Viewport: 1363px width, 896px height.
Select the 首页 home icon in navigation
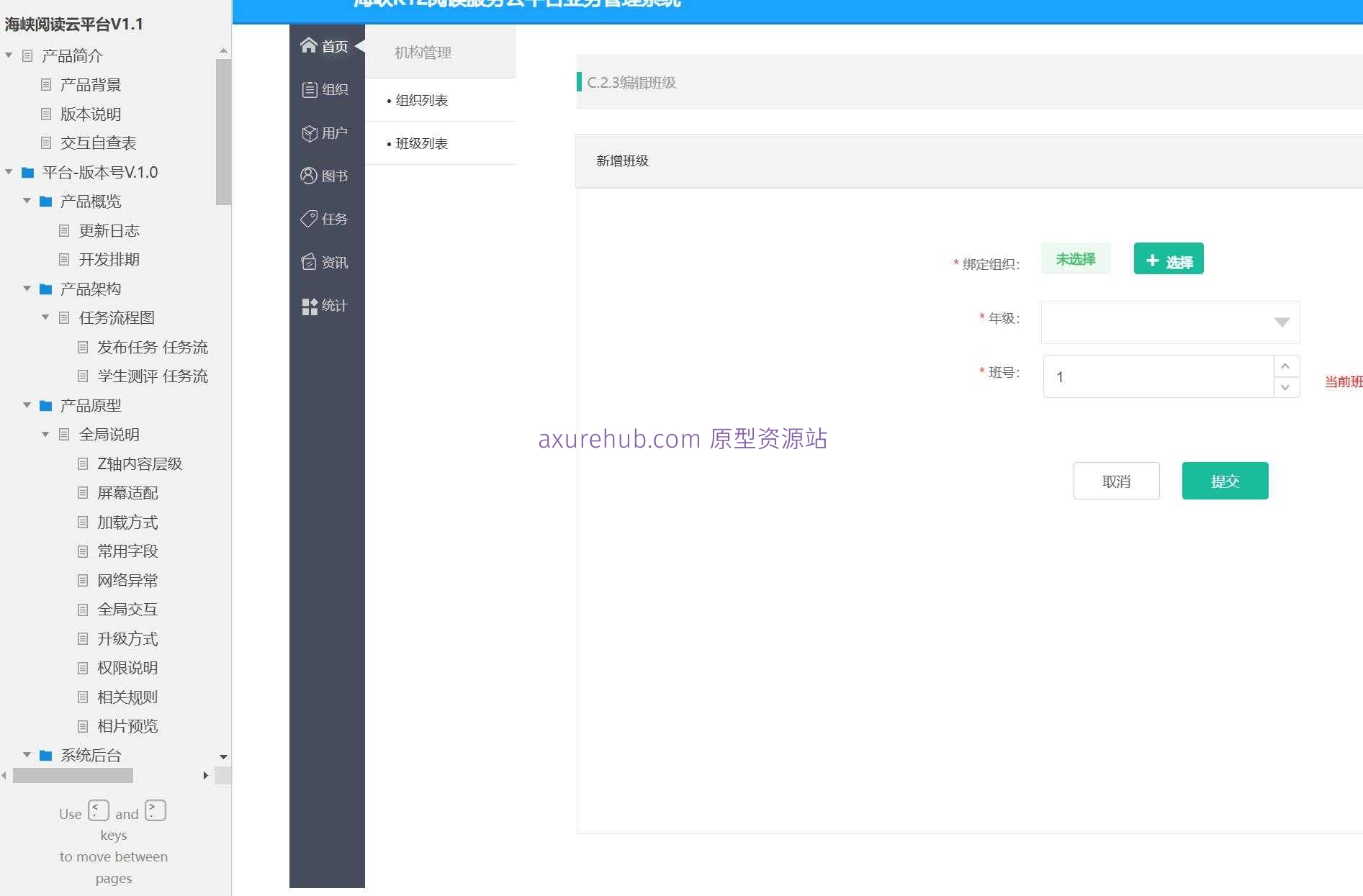(309, 45)
